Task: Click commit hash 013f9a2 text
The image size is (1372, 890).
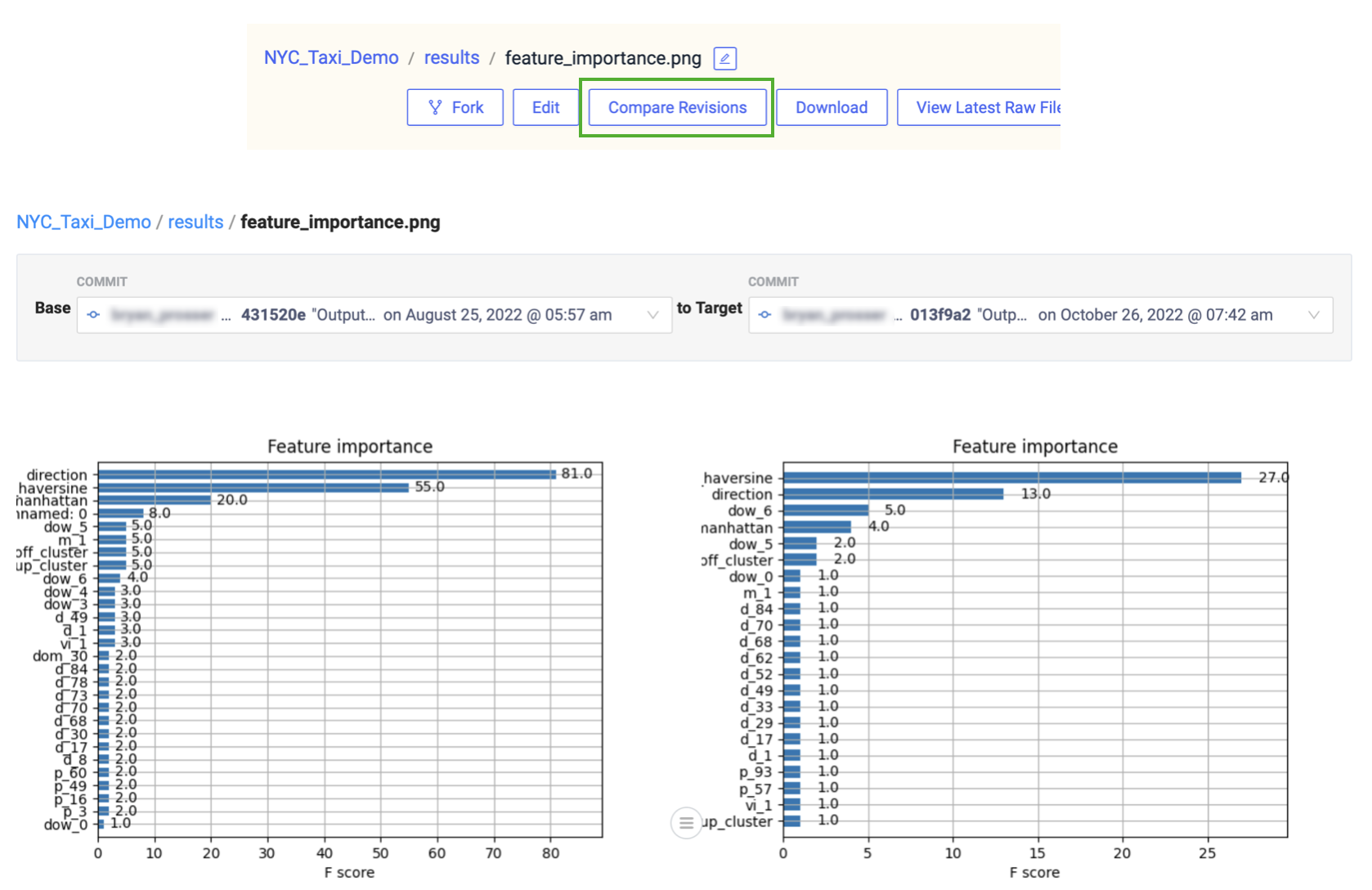Action: [x=940, y=315]
